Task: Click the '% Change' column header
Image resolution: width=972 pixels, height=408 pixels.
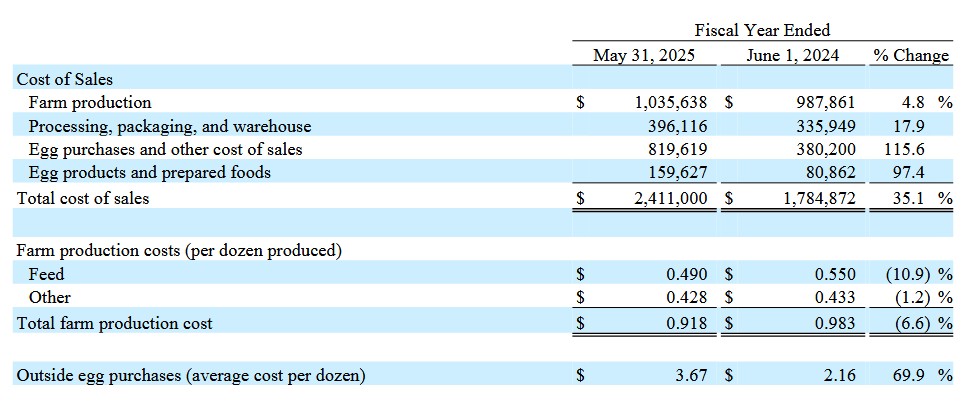Action: pos(910,55)
